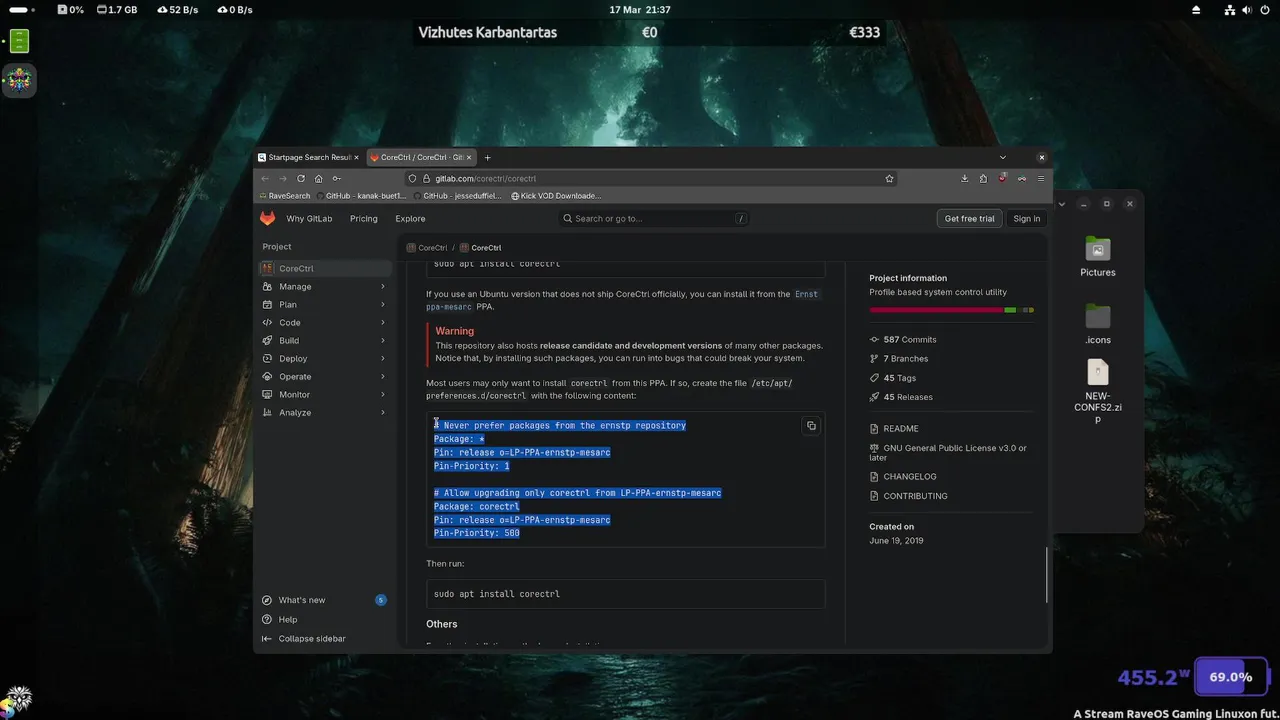Expand Manage sidebar section
The image size is (1280, 720).
pos(325,287)
